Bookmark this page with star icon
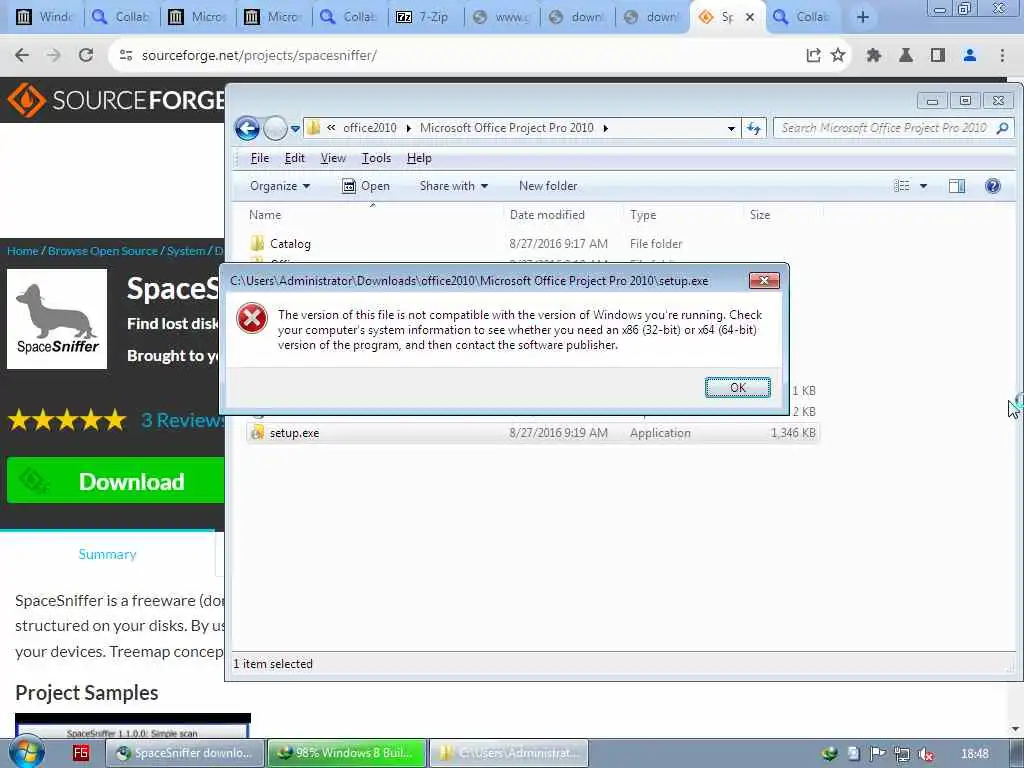This screenshot has width=1024, height=768. tap(838, 56)
